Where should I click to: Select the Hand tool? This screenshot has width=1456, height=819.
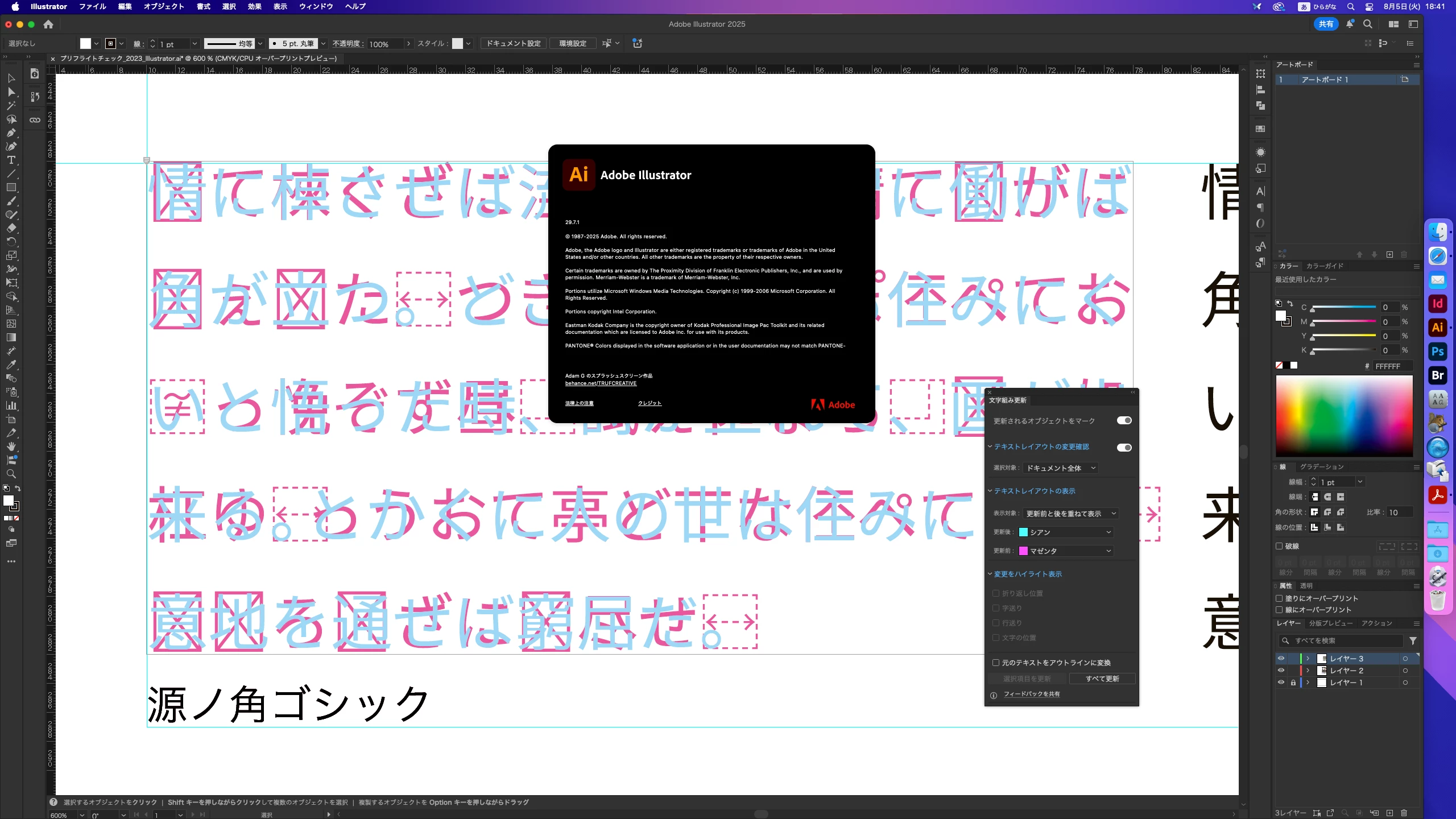[11, 446]
